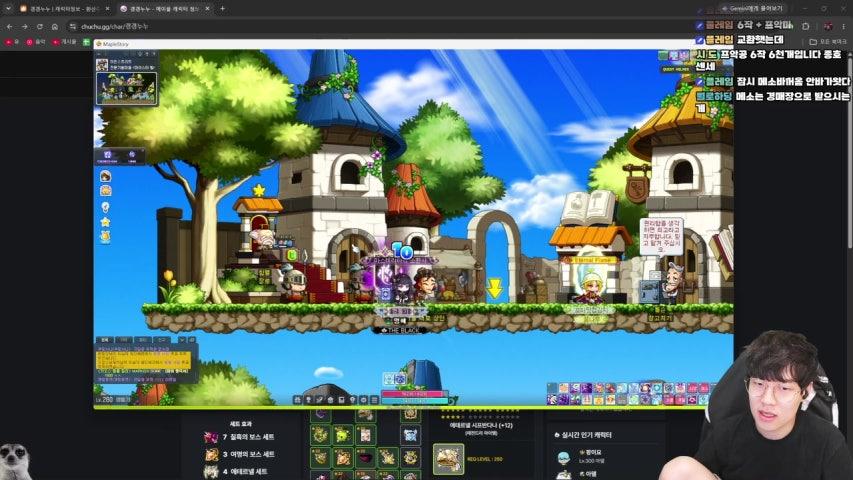Open the first popular character entry
Screen dimensions: 853x480
(579, 456)
